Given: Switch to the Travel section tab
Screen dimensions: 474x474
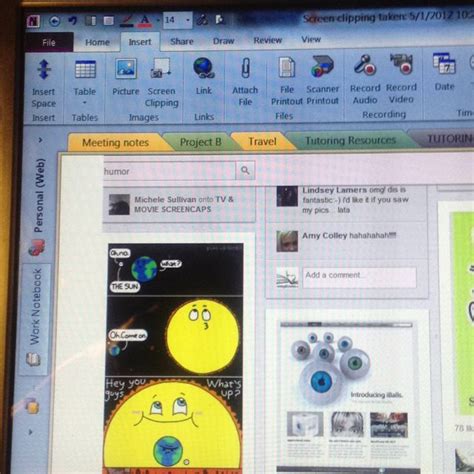Looking at the screenshot, I should [x=262, y=141].
